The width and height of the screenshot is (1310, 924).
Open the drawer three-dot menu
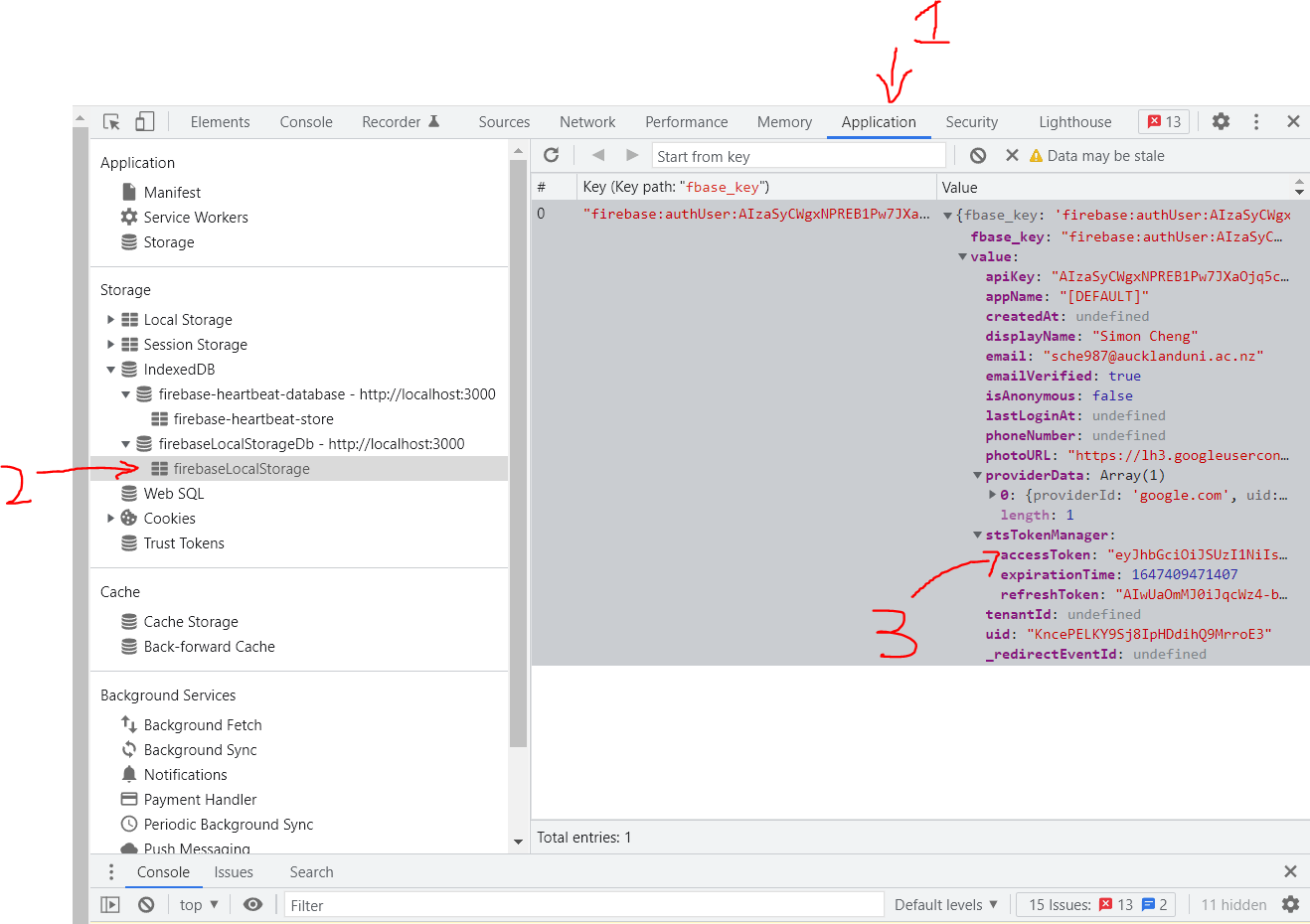(110, 871)
